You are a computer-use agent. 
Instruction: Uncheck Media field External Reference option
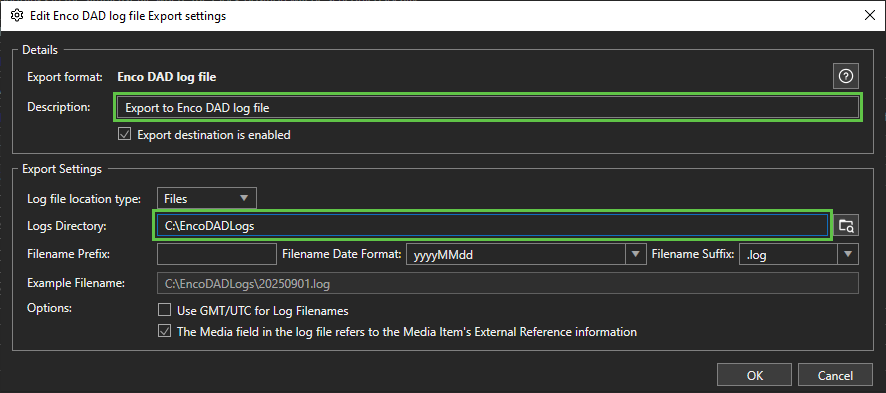[x=164, y=331]
